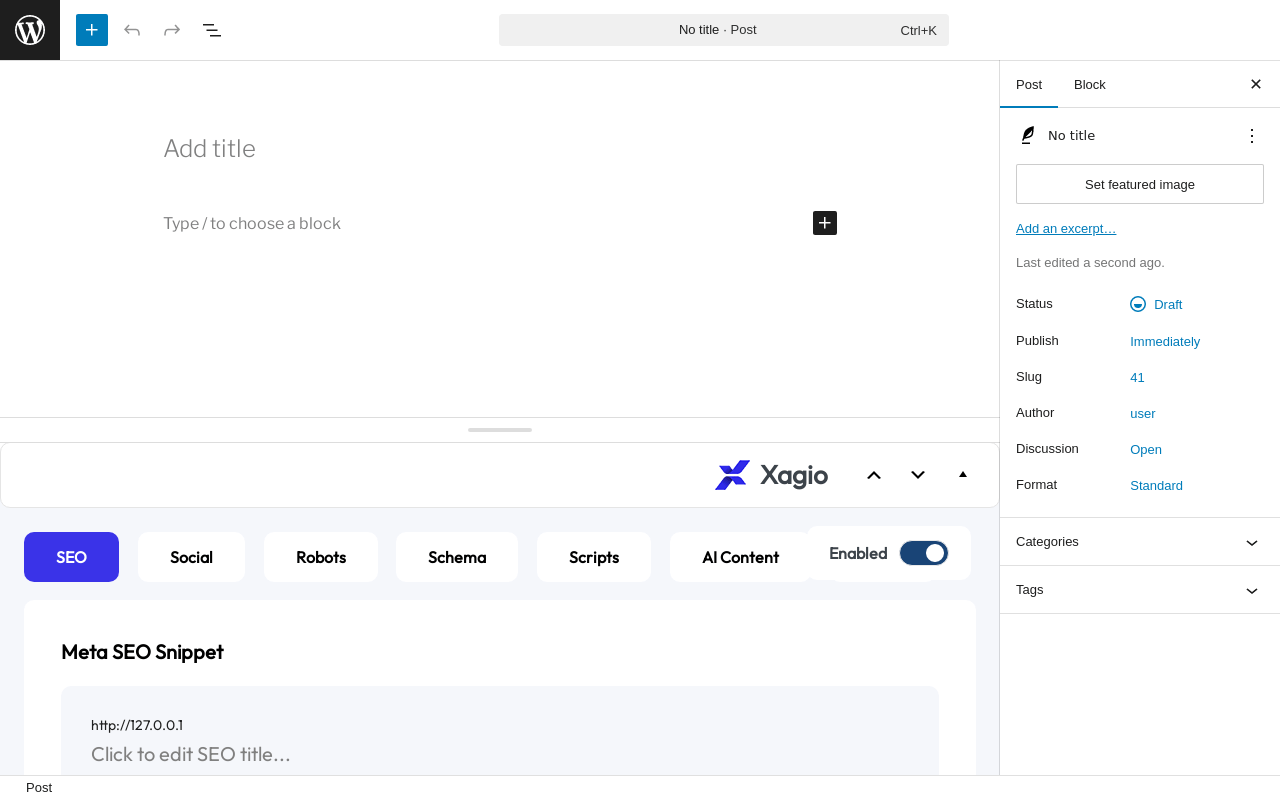
Task: Click the black add block button
Action: click(x=825, y=223)
